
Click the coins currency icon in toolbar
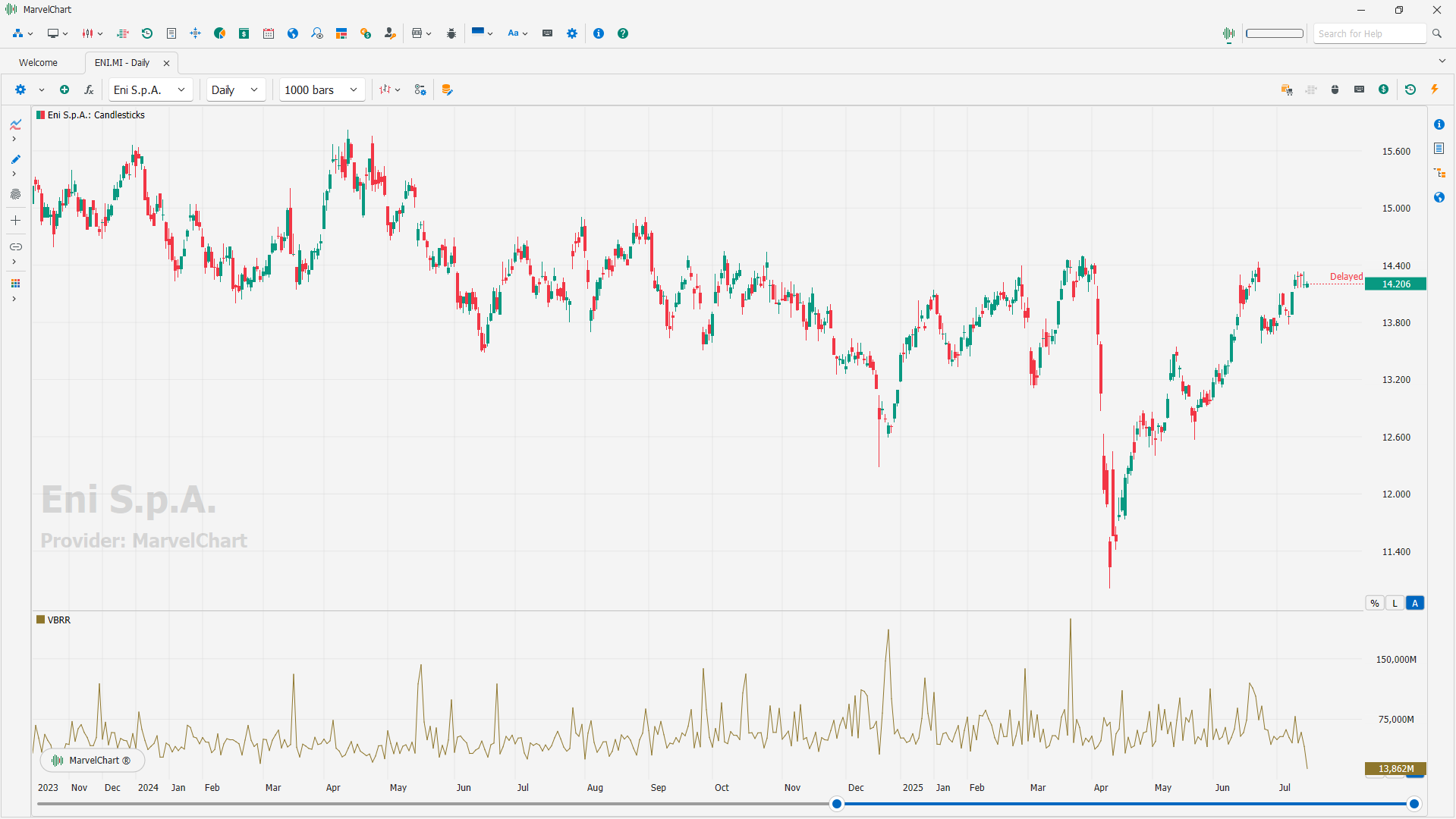click(366, 33)
